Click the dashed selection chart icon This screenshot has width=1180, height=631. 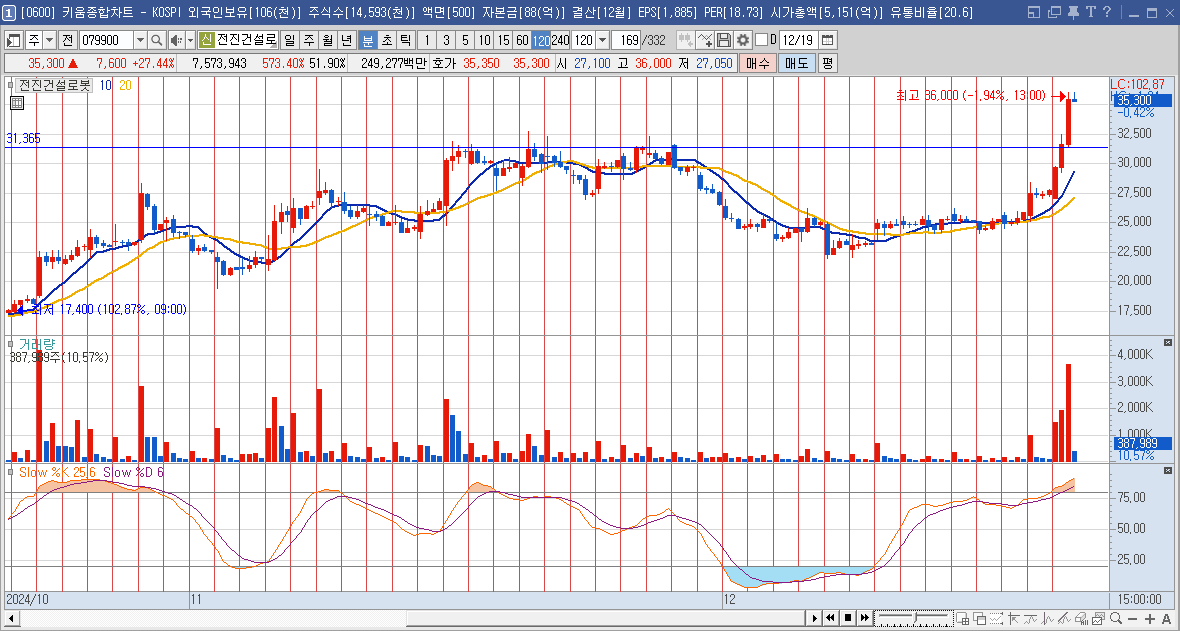click(x=996, y=618)
